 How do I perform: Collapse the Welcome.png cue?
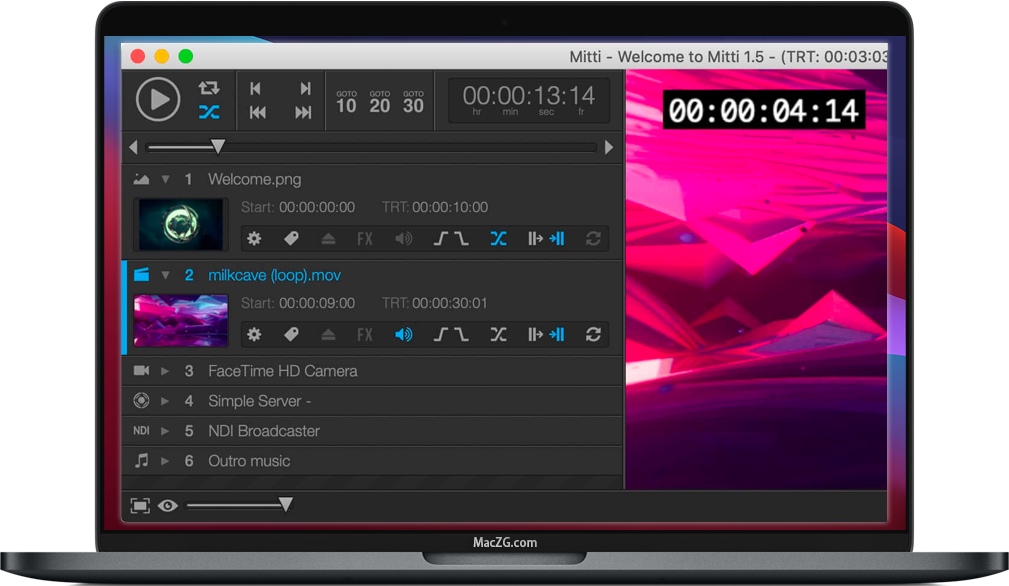pos(166,180)
